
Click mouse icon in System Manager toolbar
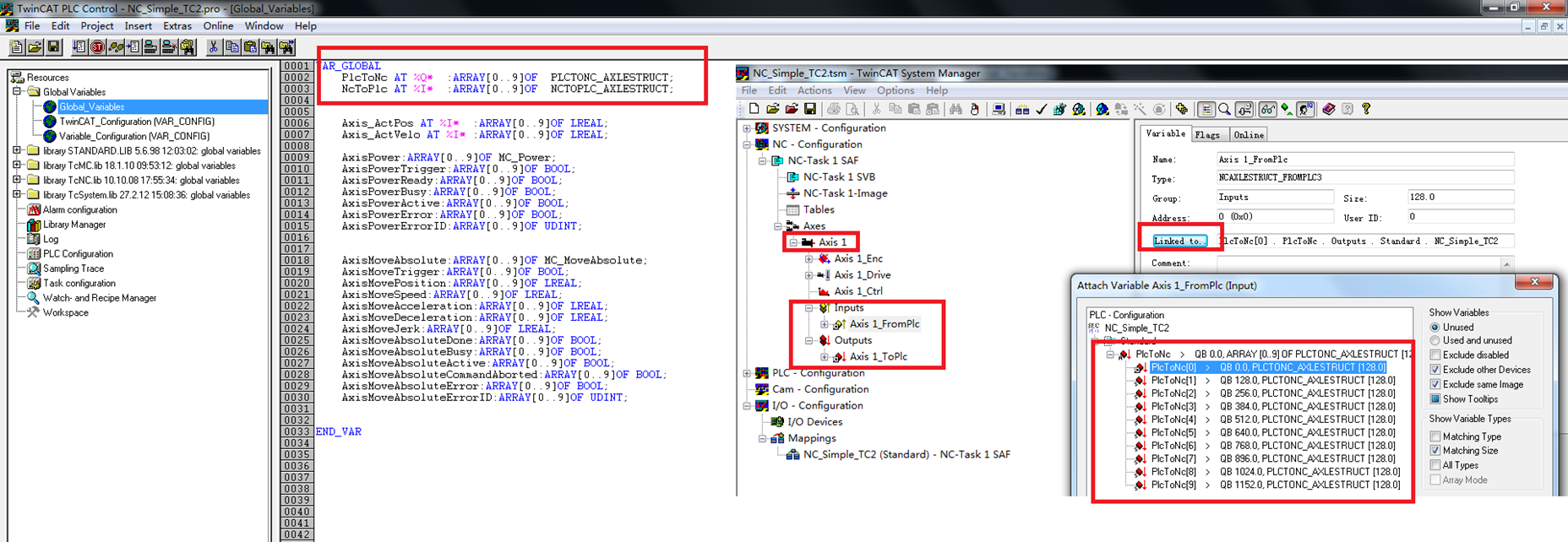point(974,109)
